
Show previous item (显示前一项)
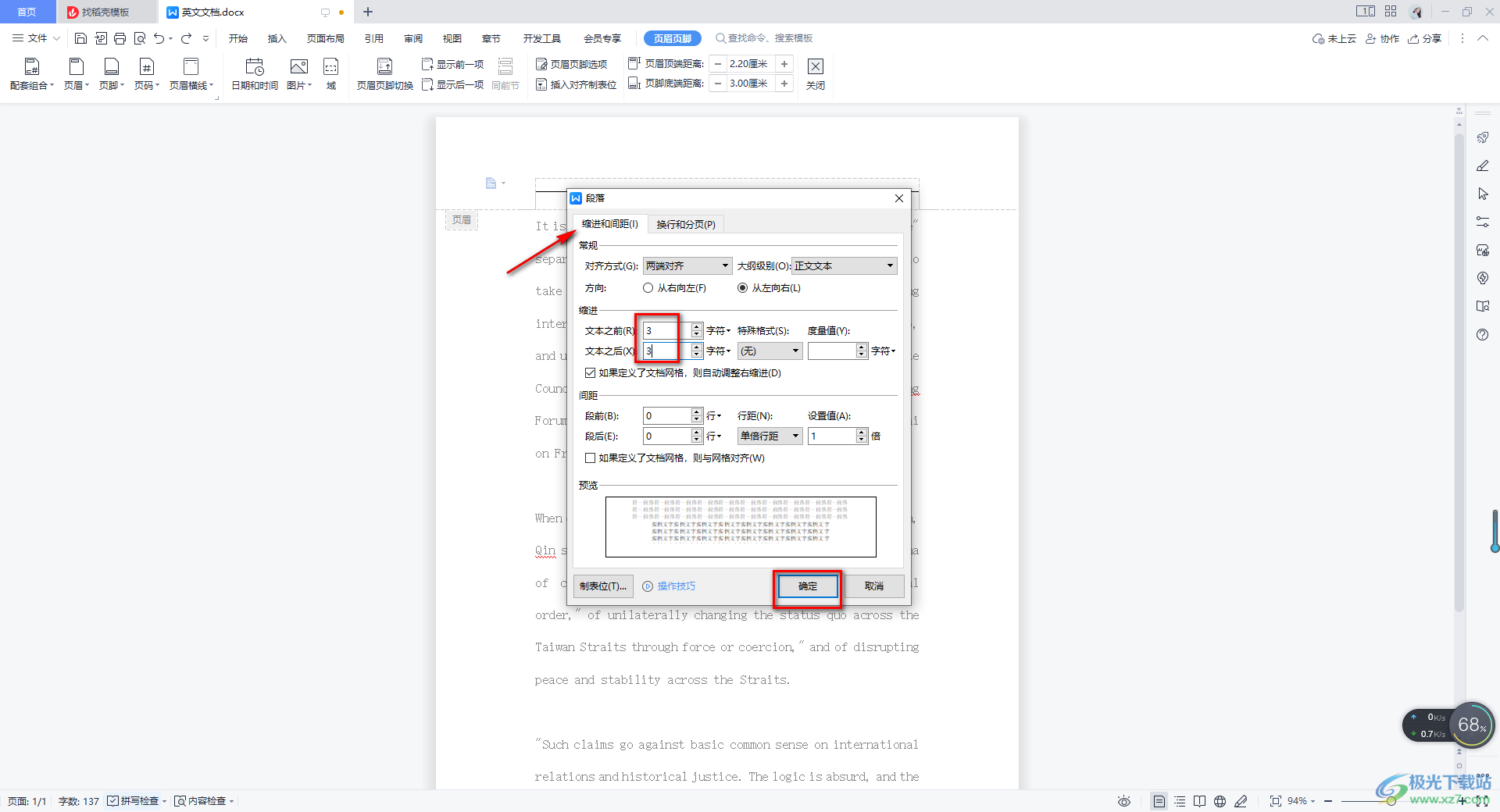tap(453, 64)
